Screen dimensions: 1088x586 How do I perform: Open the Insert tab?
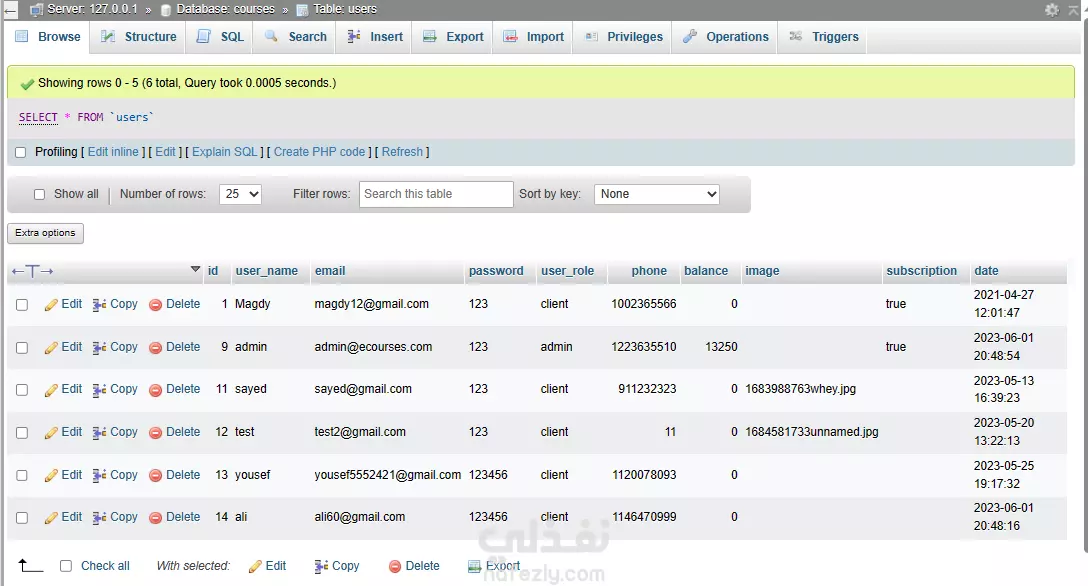tap(375, 37)
